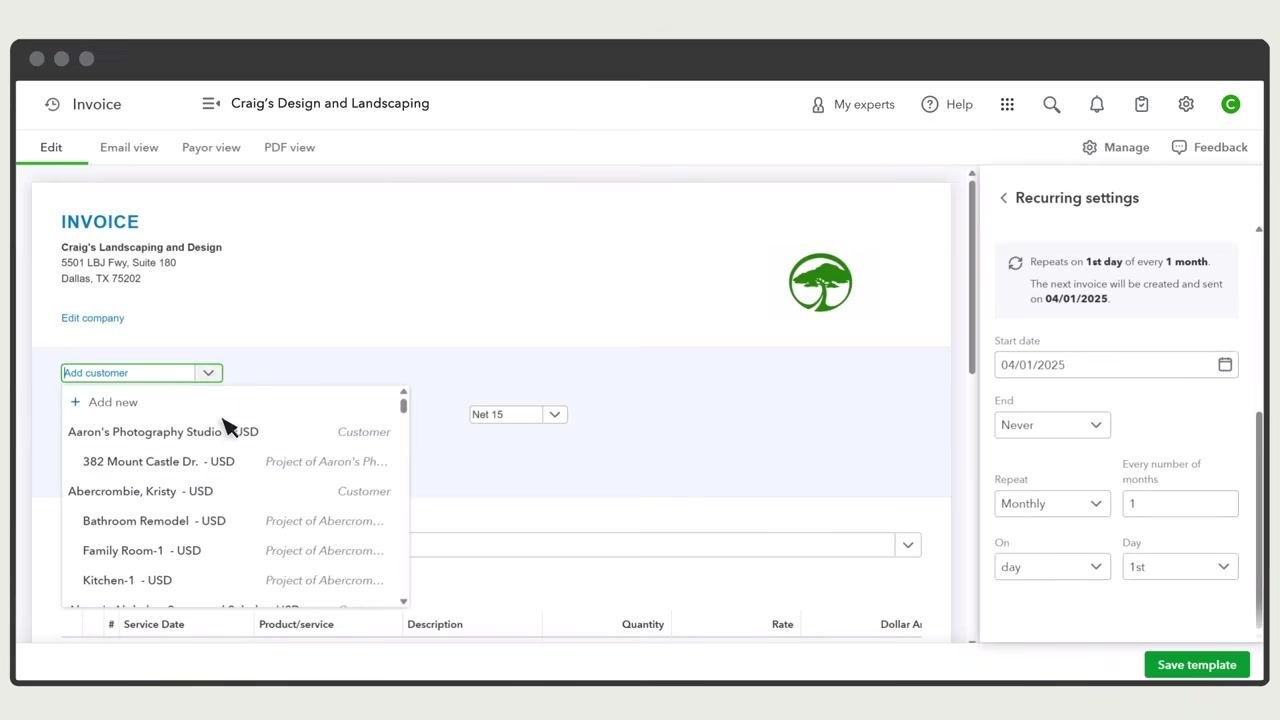This screenshot has height=720, width=1280.
Task: Switch to the Edit tab
Action: tap(51, 147)
